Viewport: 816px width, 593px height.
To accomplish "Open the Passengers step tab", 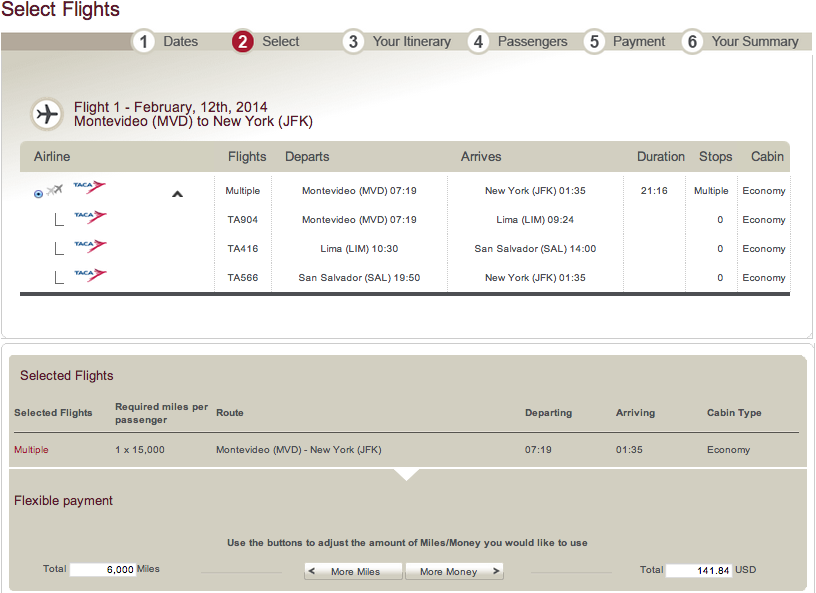I will click(532, 42).
